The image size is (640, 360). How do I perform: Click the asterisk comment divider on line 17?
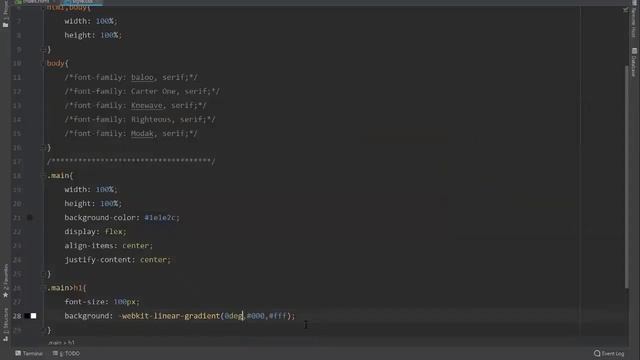131,162
